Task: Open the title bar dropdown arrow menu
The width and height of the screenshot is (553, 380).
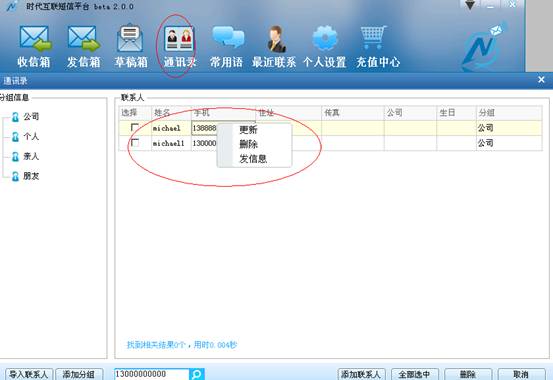Action: (470, 5)
